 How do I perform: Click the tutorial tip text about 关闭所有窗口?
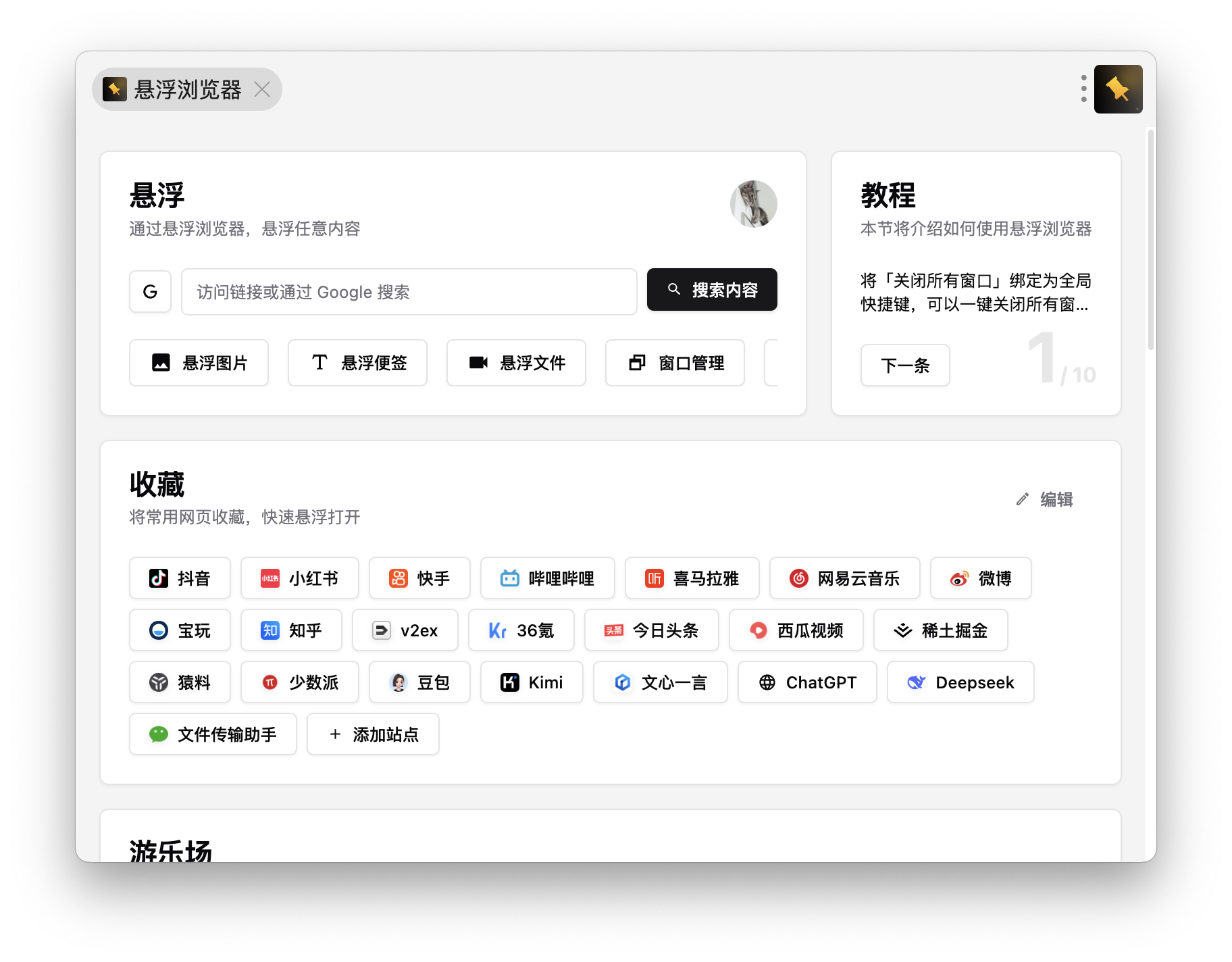(x=976, y=293)
